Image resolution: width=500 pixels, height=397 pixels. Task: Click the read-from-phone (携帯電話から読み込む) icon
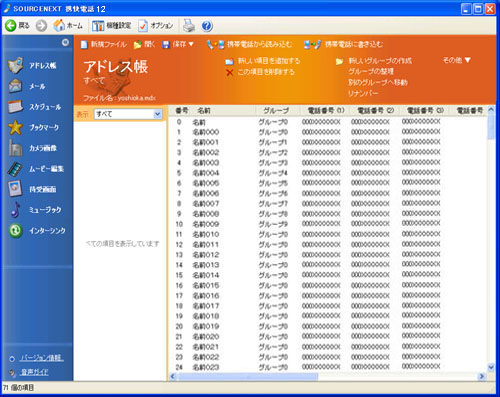click(215, 44)
